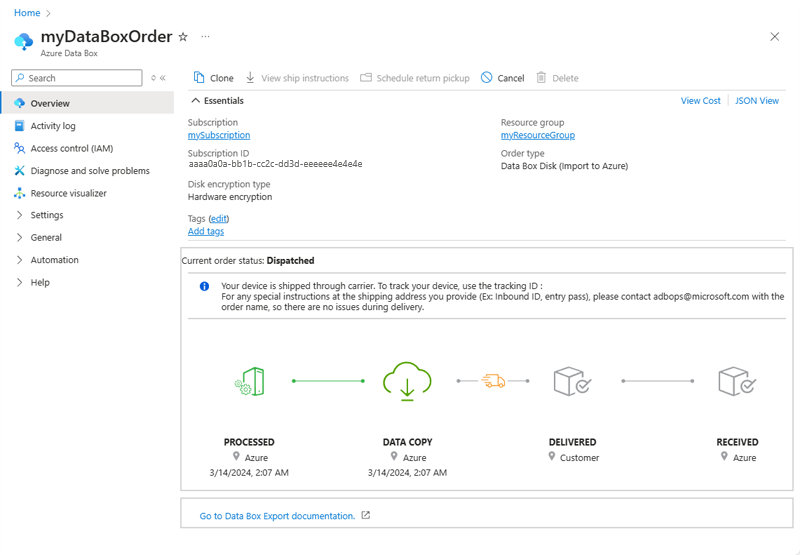Collapse the Essentials section
The image size is (800, 555).
[x=195, y=101]
